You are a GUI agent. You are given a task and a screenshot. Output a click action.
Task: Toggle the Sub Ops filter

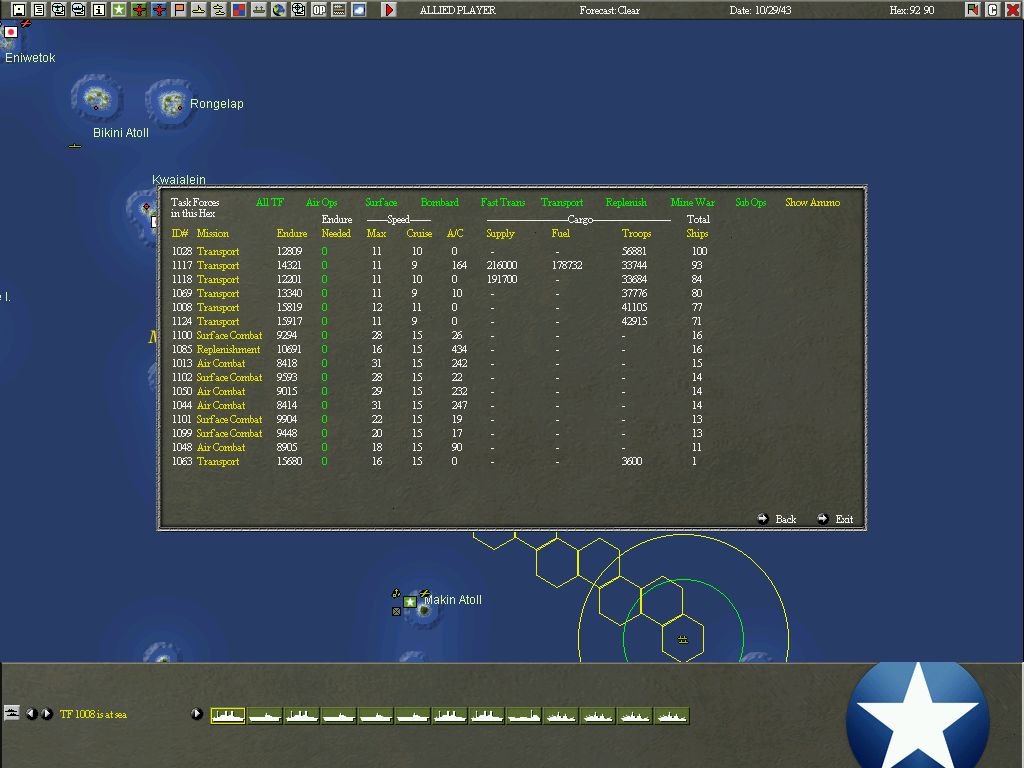coord(750,202)
